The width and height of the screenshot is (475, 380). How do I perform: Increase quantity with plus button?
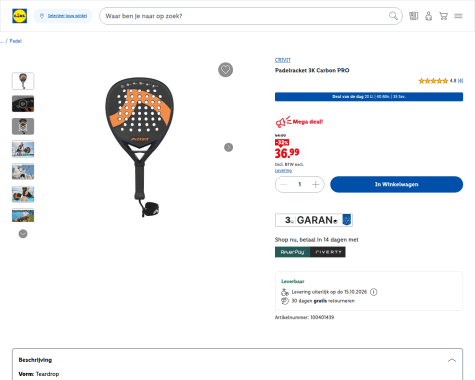[316, 184]
